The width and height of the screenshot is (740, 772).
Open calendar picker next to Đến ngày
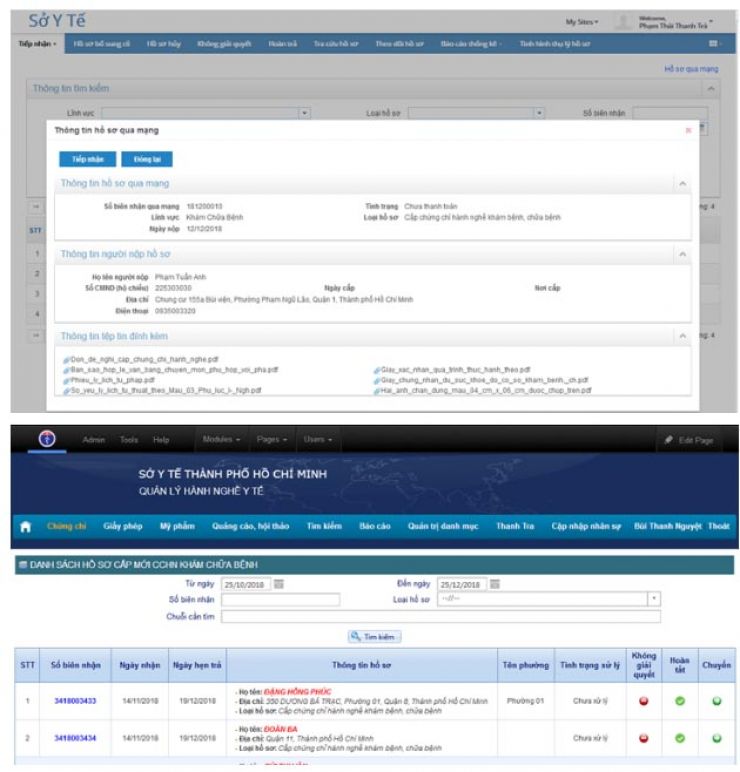click(x=494, y=584)
